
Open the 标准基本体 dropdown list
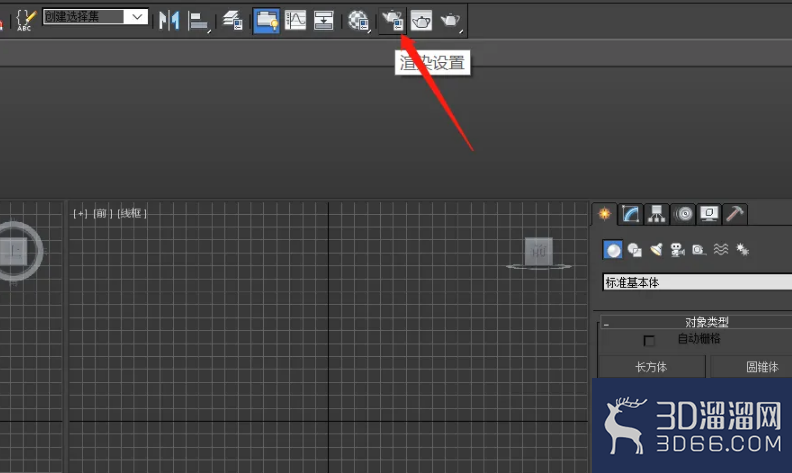click(x=697, y=282)
